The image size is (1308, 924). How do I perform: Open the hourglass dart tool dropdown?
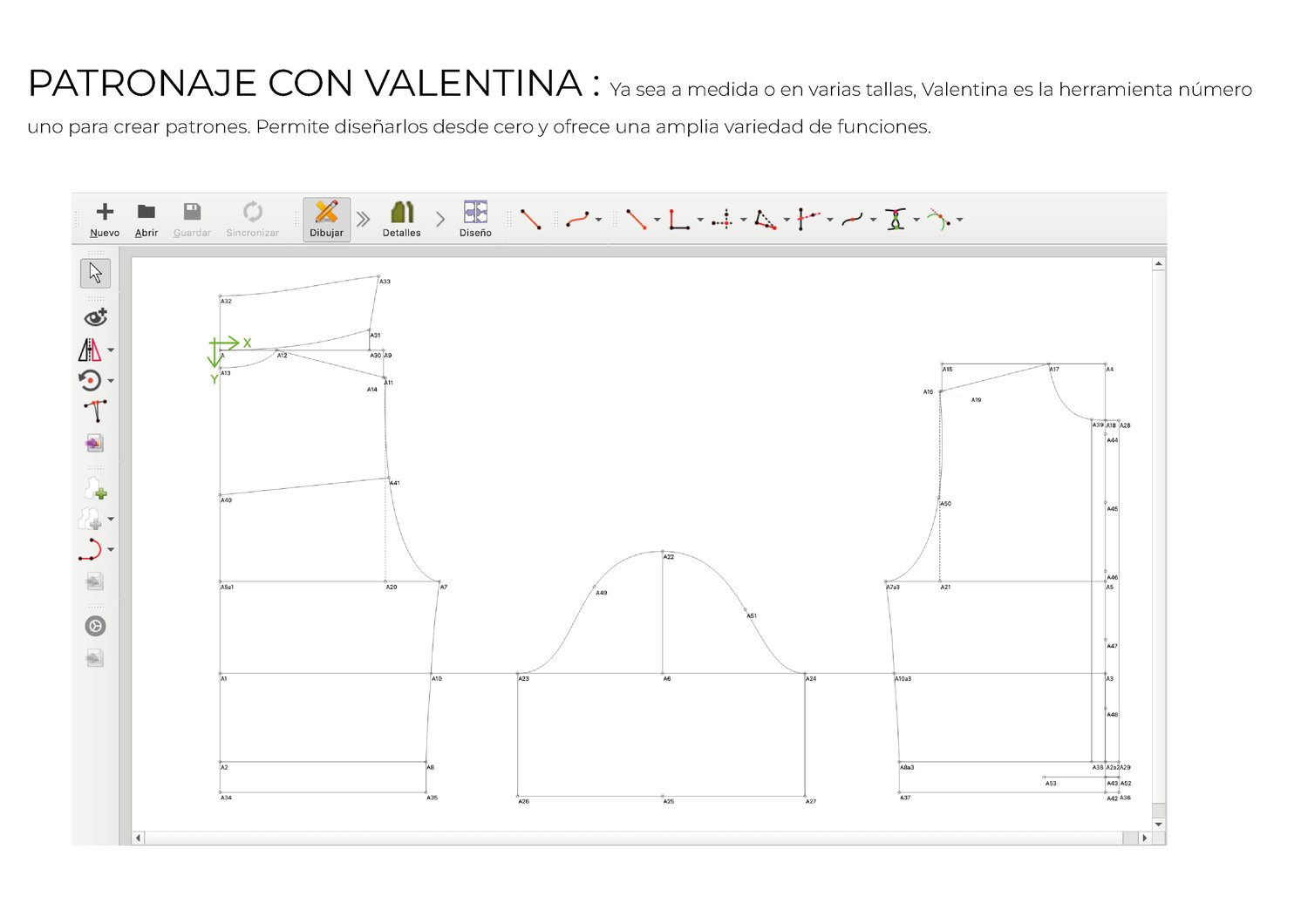[x=916, y=220]
